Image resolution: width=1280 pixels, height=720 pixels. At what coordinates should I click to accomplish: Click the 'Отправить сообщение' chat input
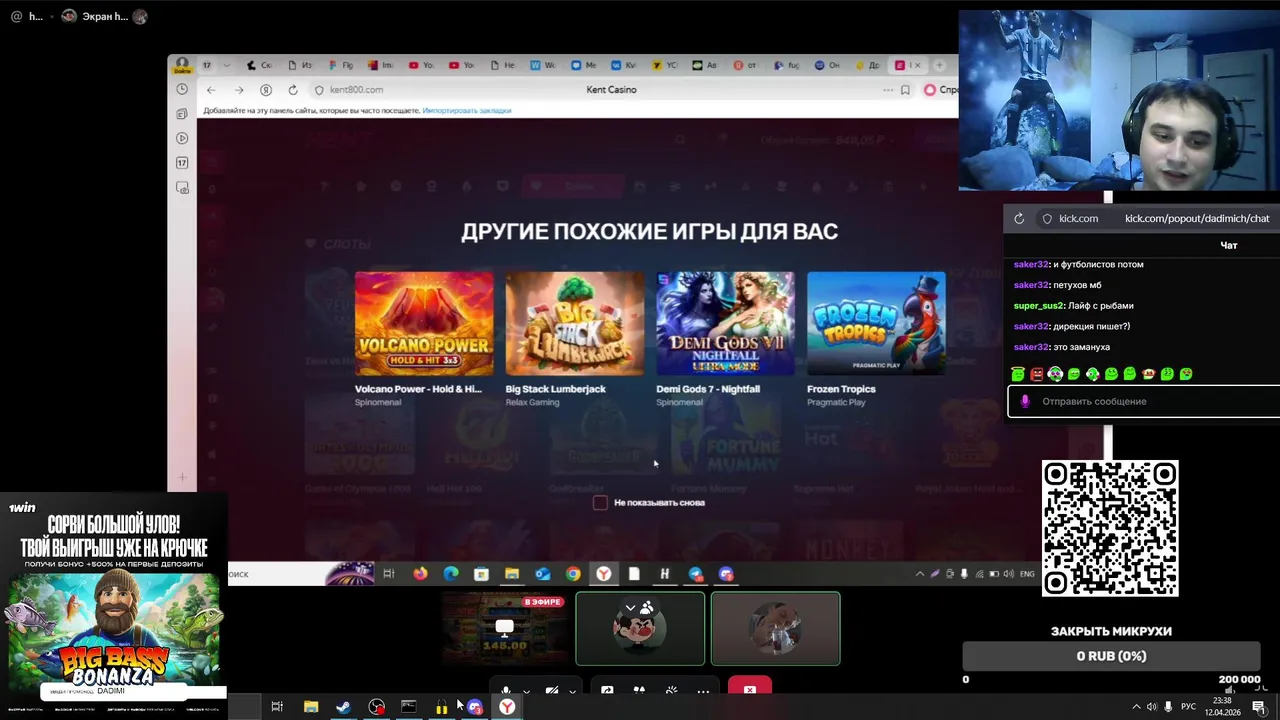[x=1144, y=401]
